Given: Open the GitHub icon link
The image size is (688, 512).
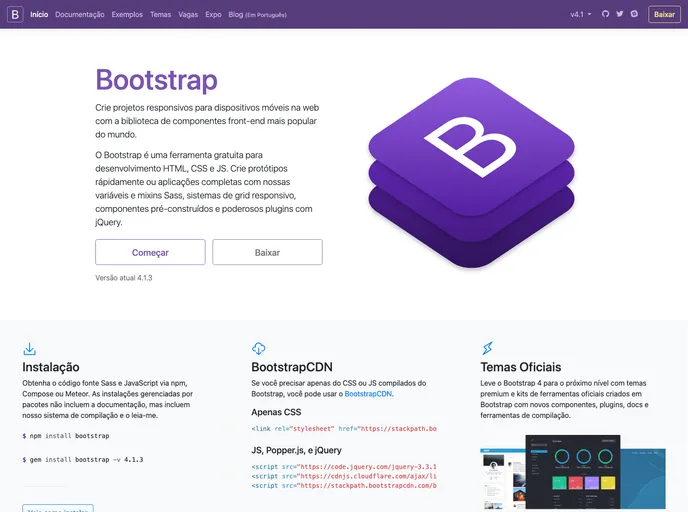Looking at the screenshot, I should click(605, 15).
